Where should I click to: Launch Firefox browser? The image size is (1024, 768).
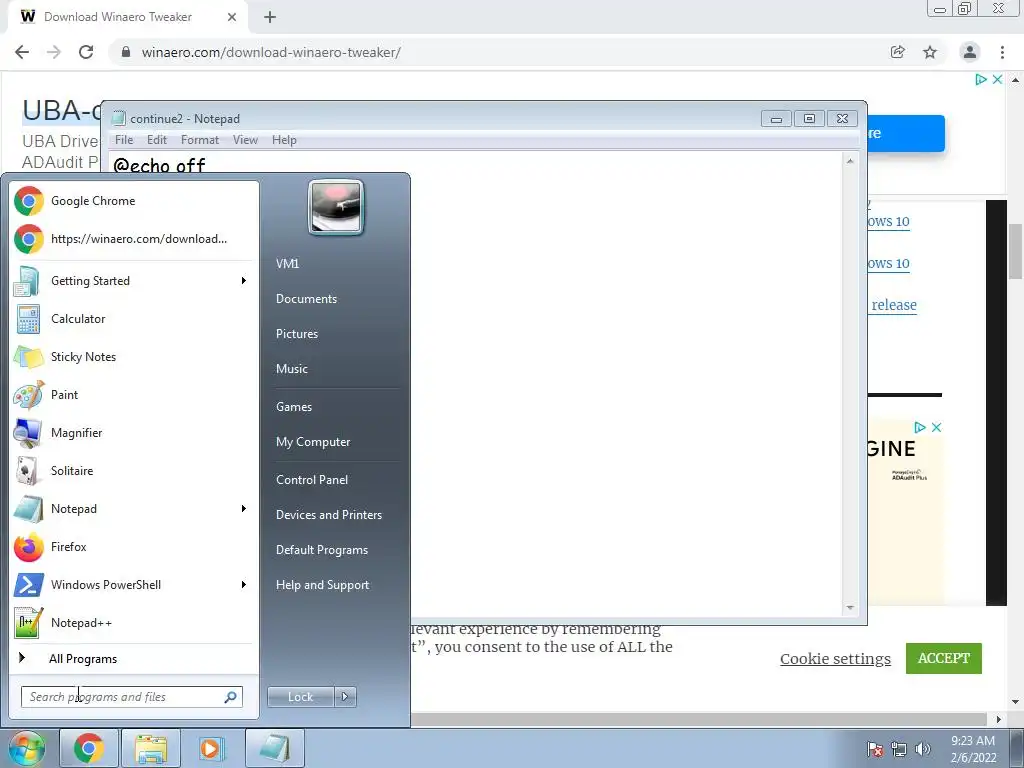tap(134, 547)
